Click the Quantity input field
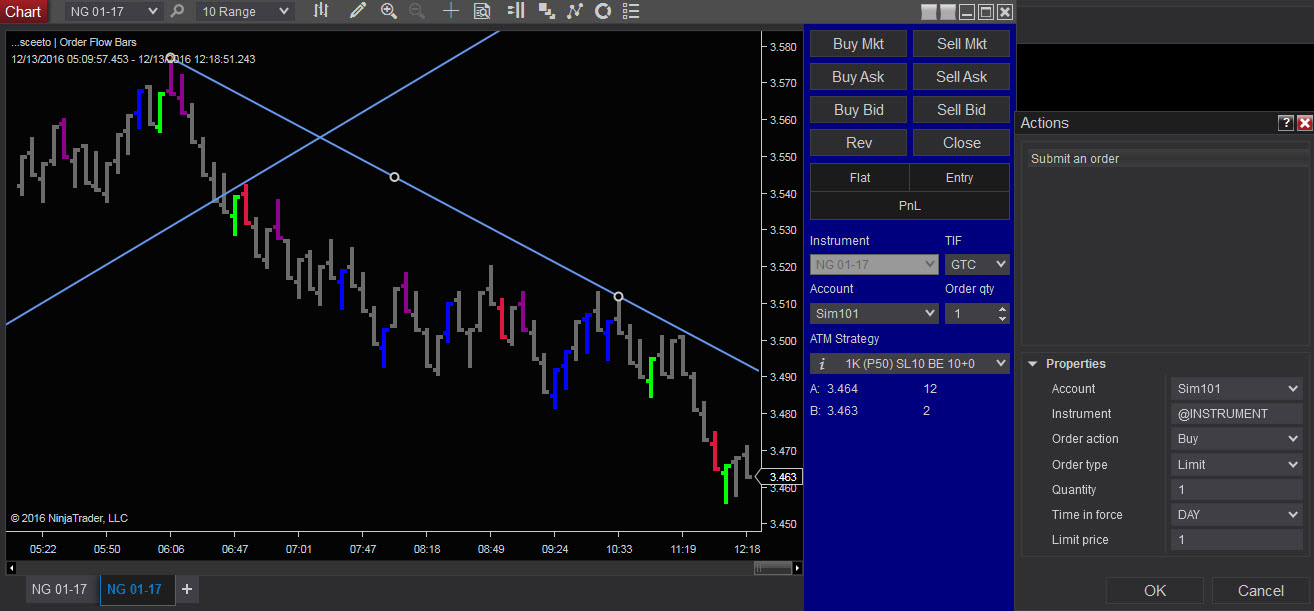The height and width of the screenshot is (611, 1314). [1237, 490]
